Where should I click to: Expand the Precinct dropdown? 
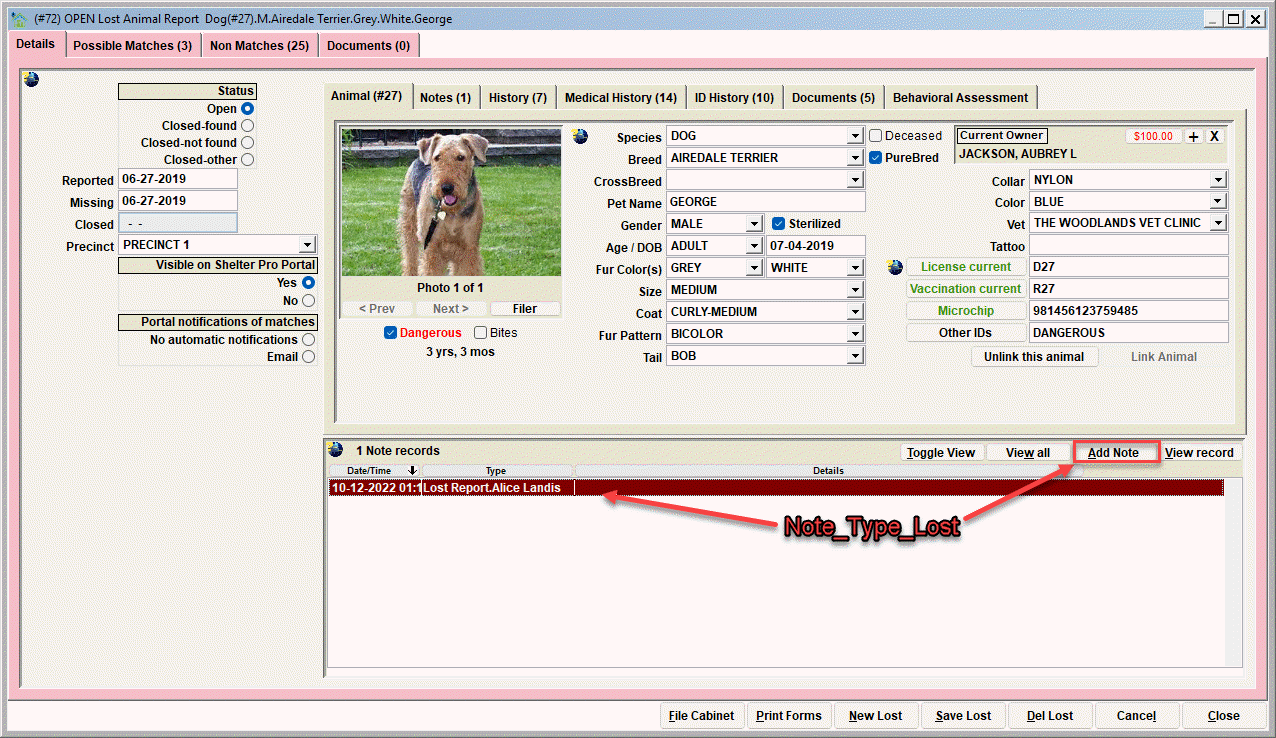(307, 245)
